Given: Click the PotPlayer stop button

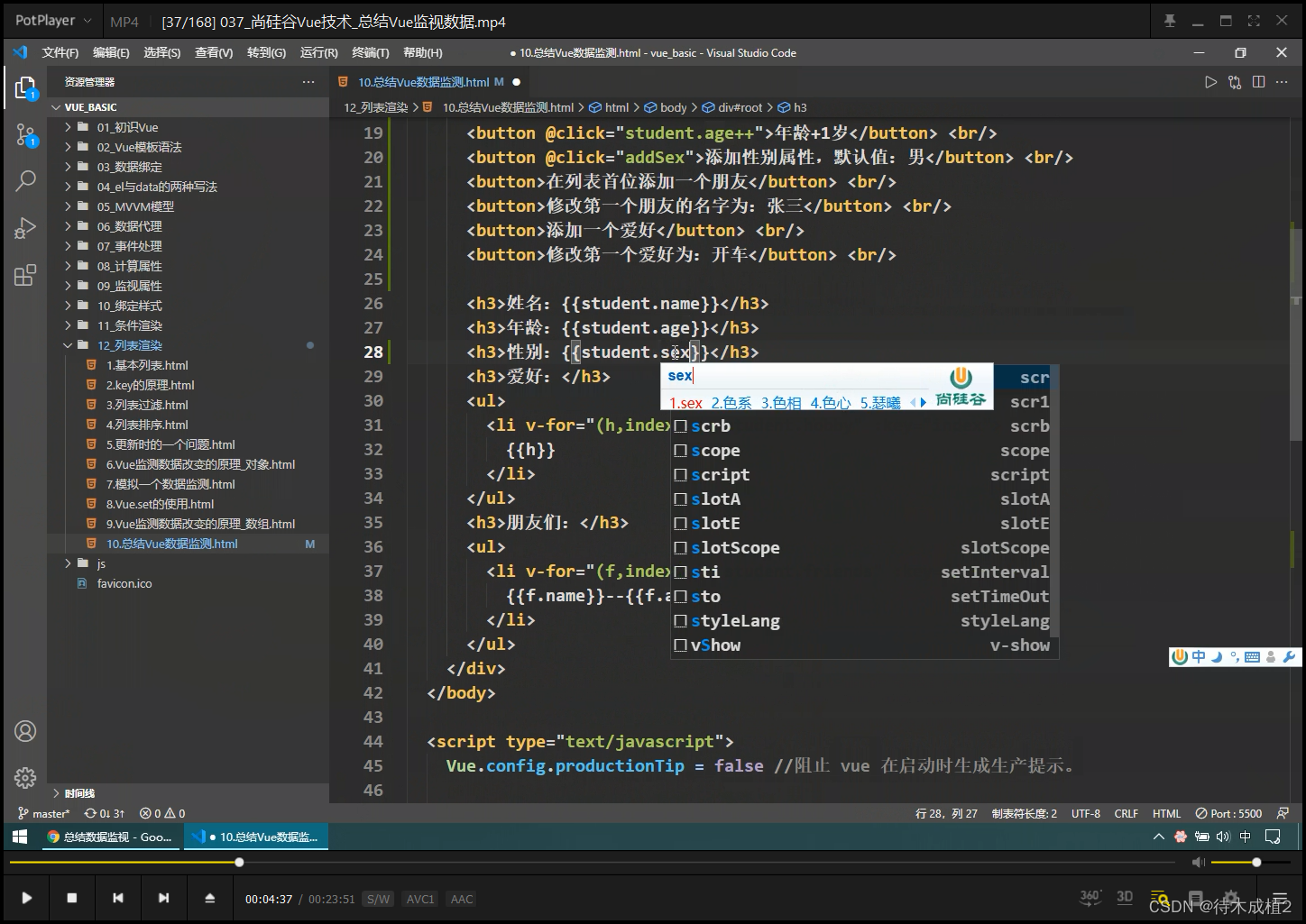Looking at the screenshot, I should pyautogui.click(x=72, y=898).
